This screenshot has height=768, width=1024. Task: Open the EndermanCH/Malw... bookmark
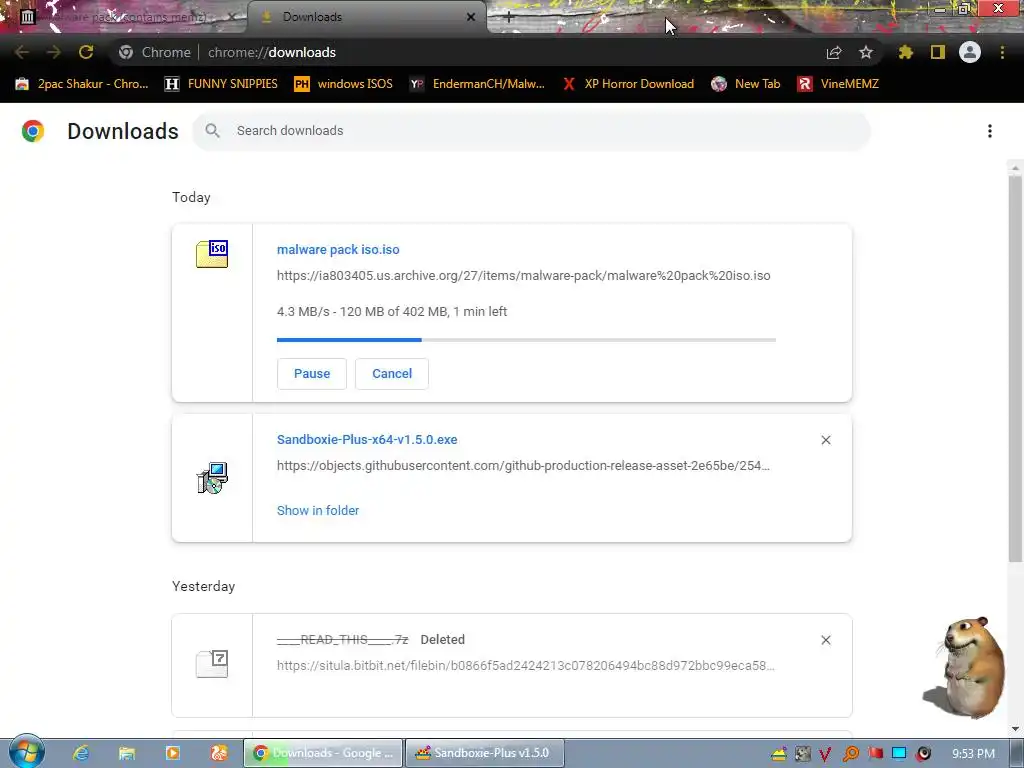click(477, 84)
